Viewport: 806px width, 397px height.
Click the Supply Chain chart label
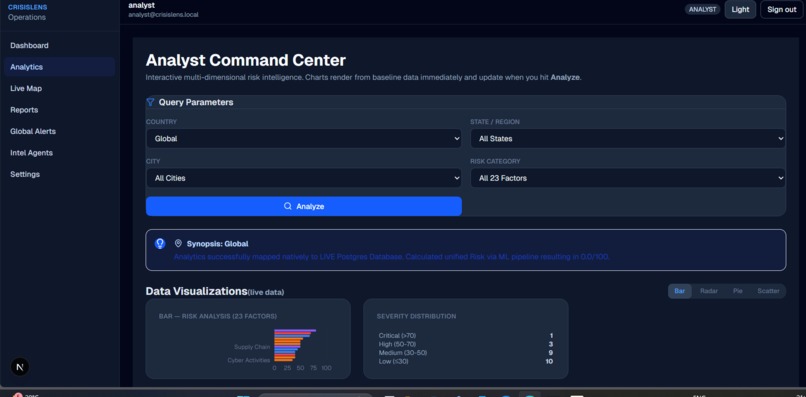[x=252, y=347]
